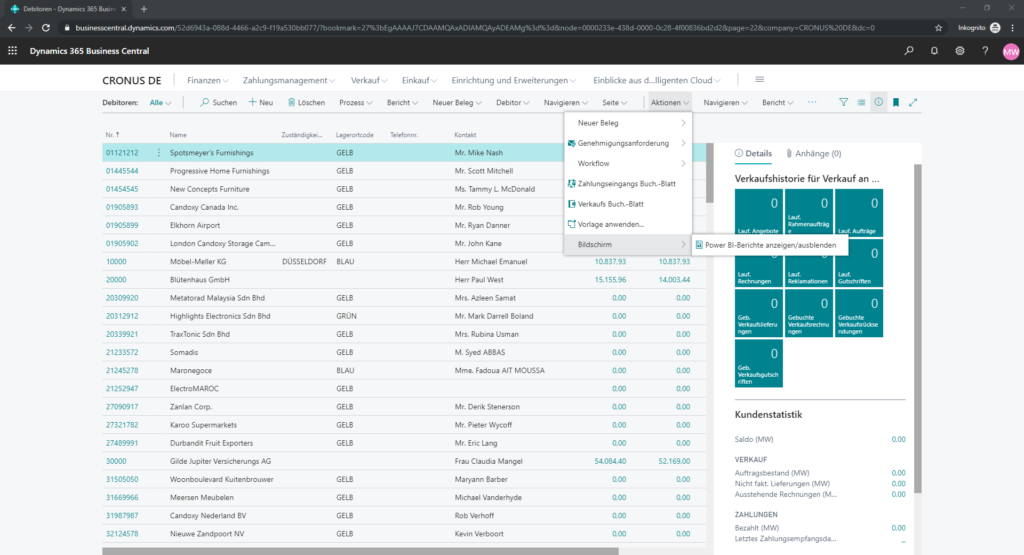The width and height of the screenshot is (1024, 555).
Task: Click the search magnifier in header
Action: click(908, 51)
